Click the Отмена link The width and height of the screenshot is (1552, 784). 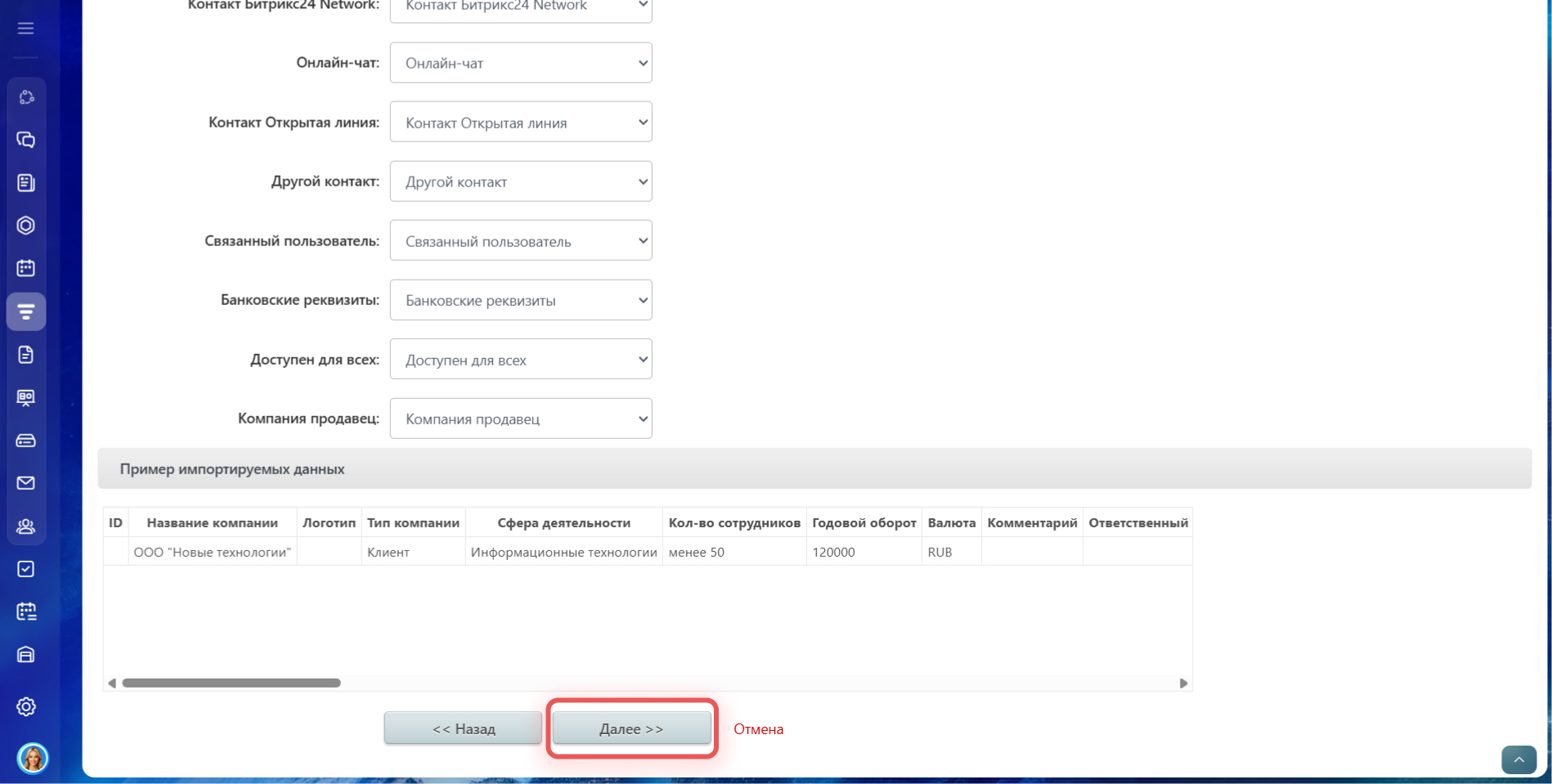(758, 729)
